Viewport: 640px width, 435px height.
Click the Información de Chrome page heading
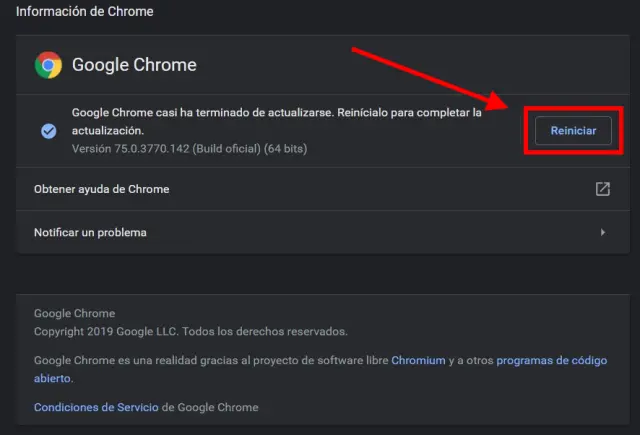pyautogui.click(x=85, y=12)
